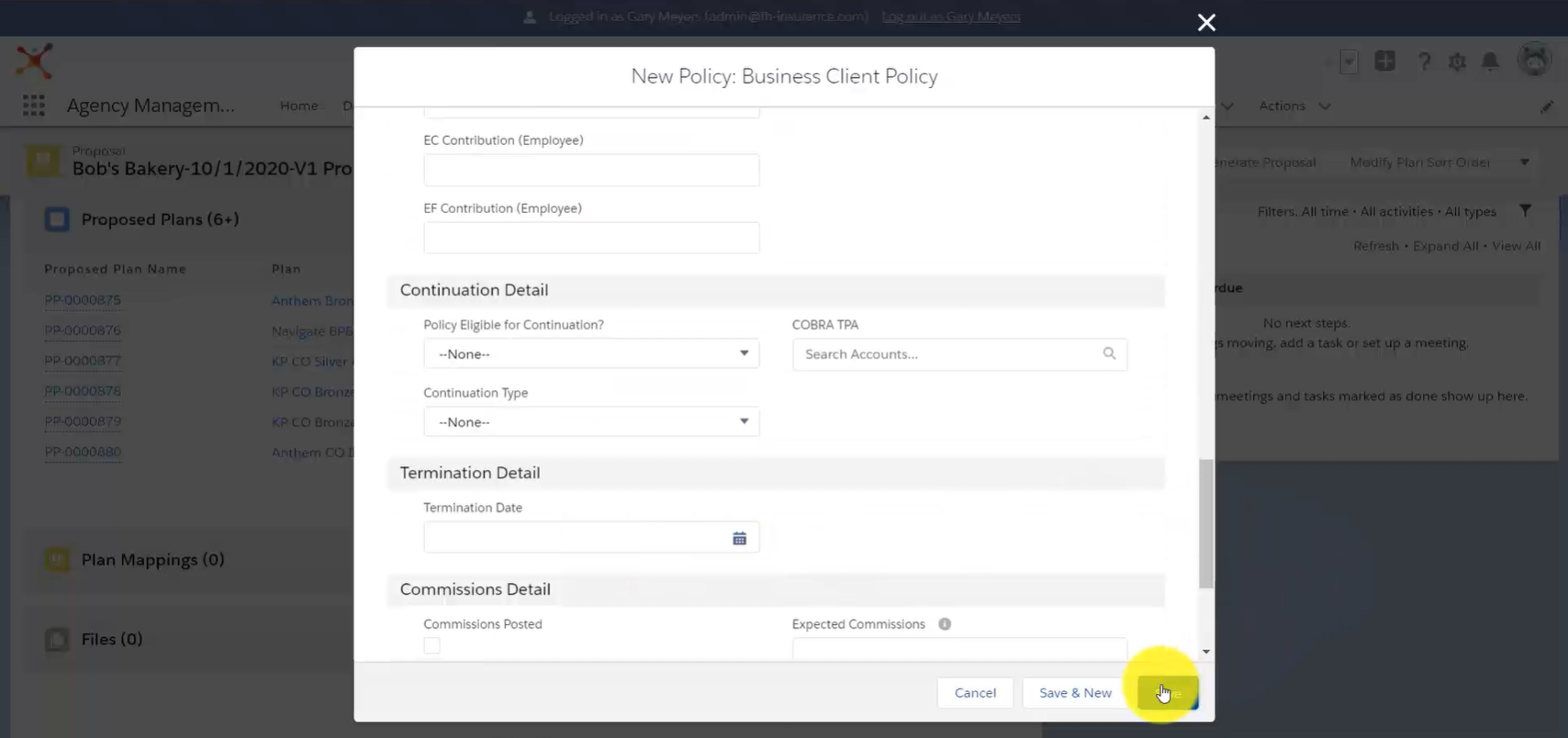Expand the Actions tab dropdown arrow
This screenshot has width=1568, height=738.
click(x=1325, y=106)
